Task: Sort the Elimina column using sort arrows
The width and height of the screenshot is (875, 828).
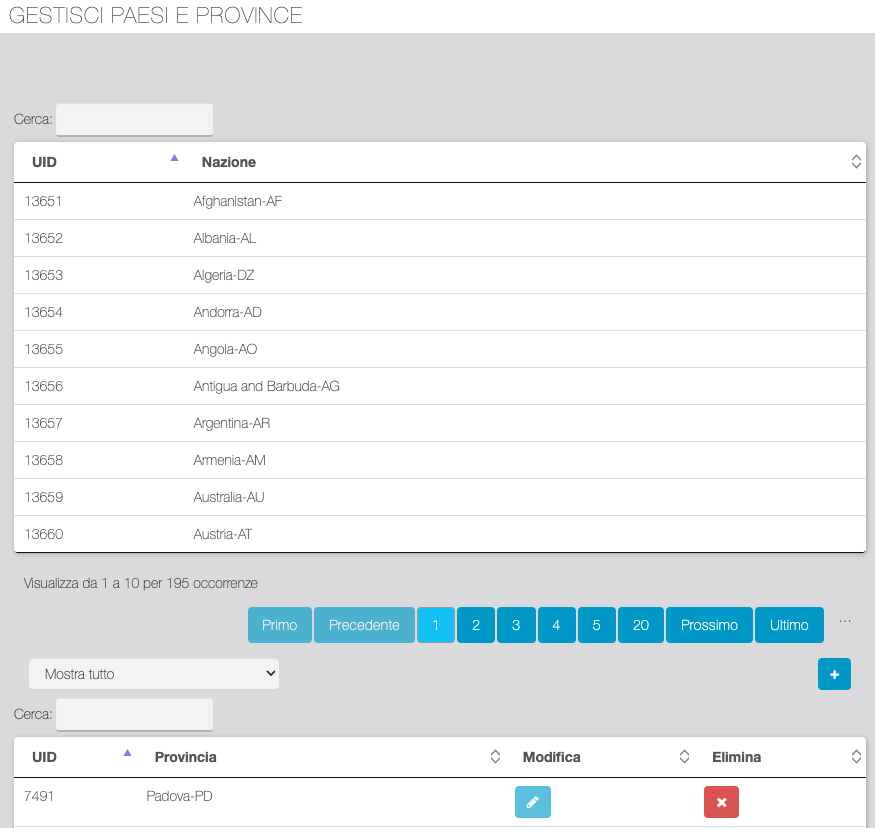Action: click(856, 757)
